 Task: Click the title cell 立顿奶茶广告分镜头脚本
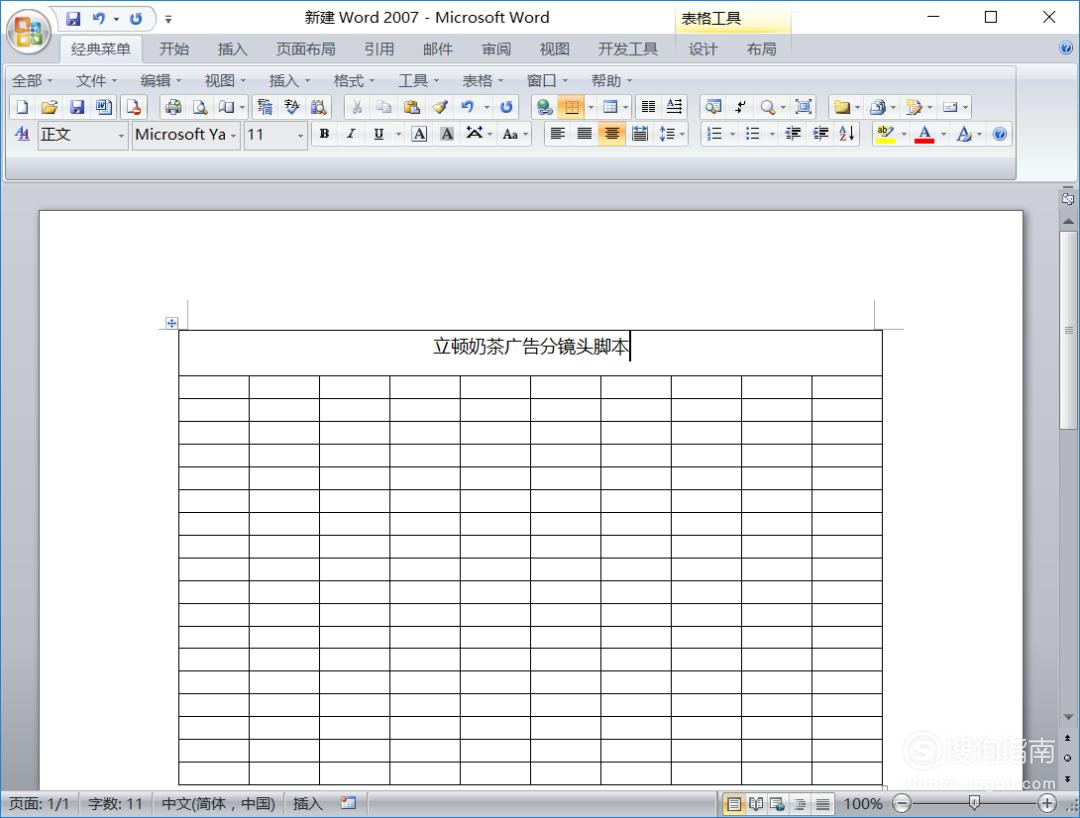click(x=530, y=352)
